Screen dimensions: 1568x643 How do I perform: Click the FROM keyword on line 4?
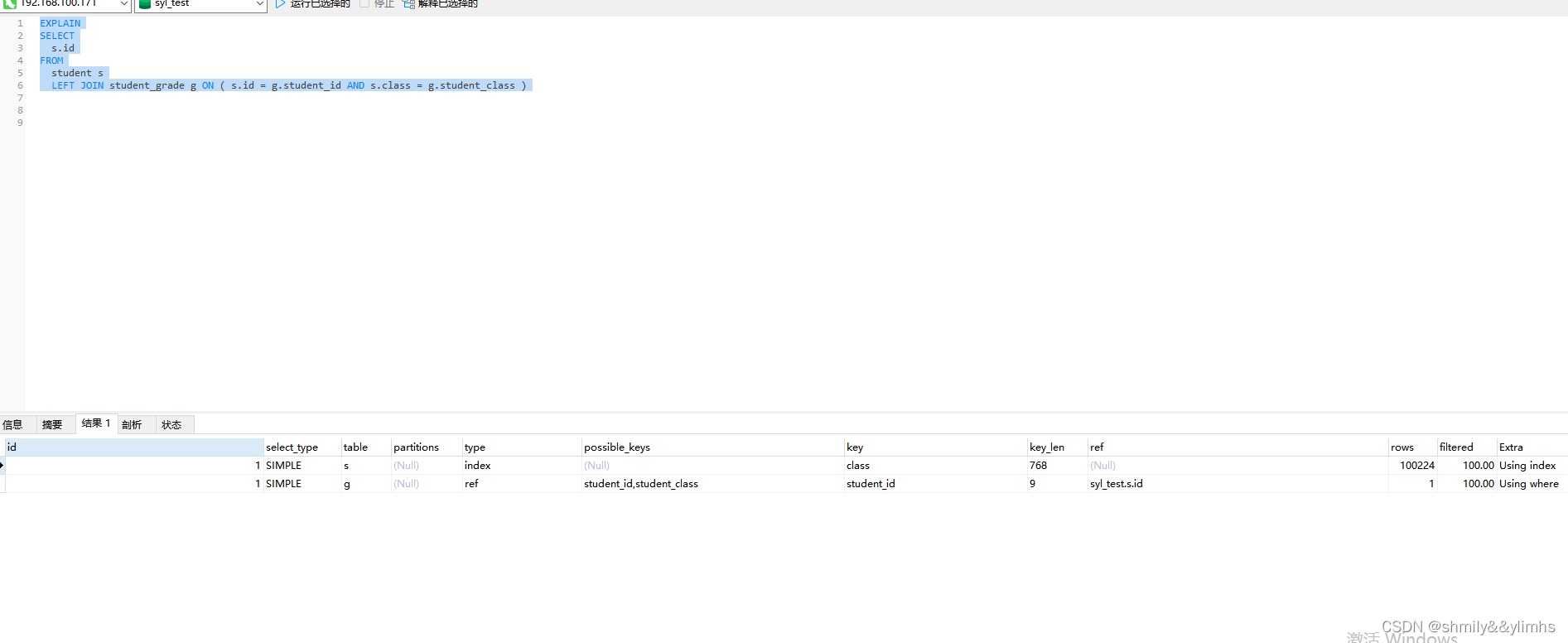point(51,60)
